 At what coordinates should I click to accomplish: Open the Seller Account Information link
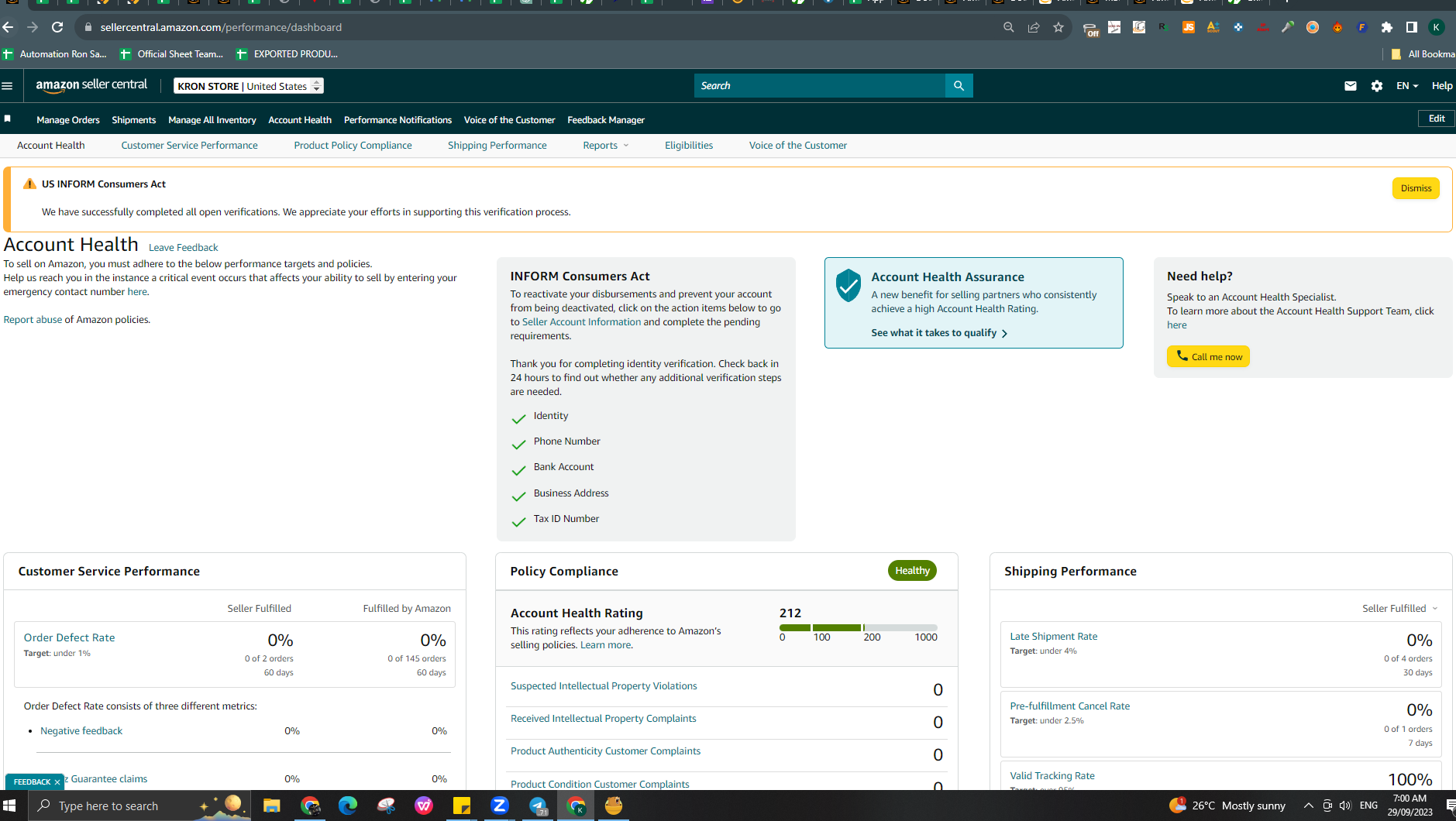(582, 322)
